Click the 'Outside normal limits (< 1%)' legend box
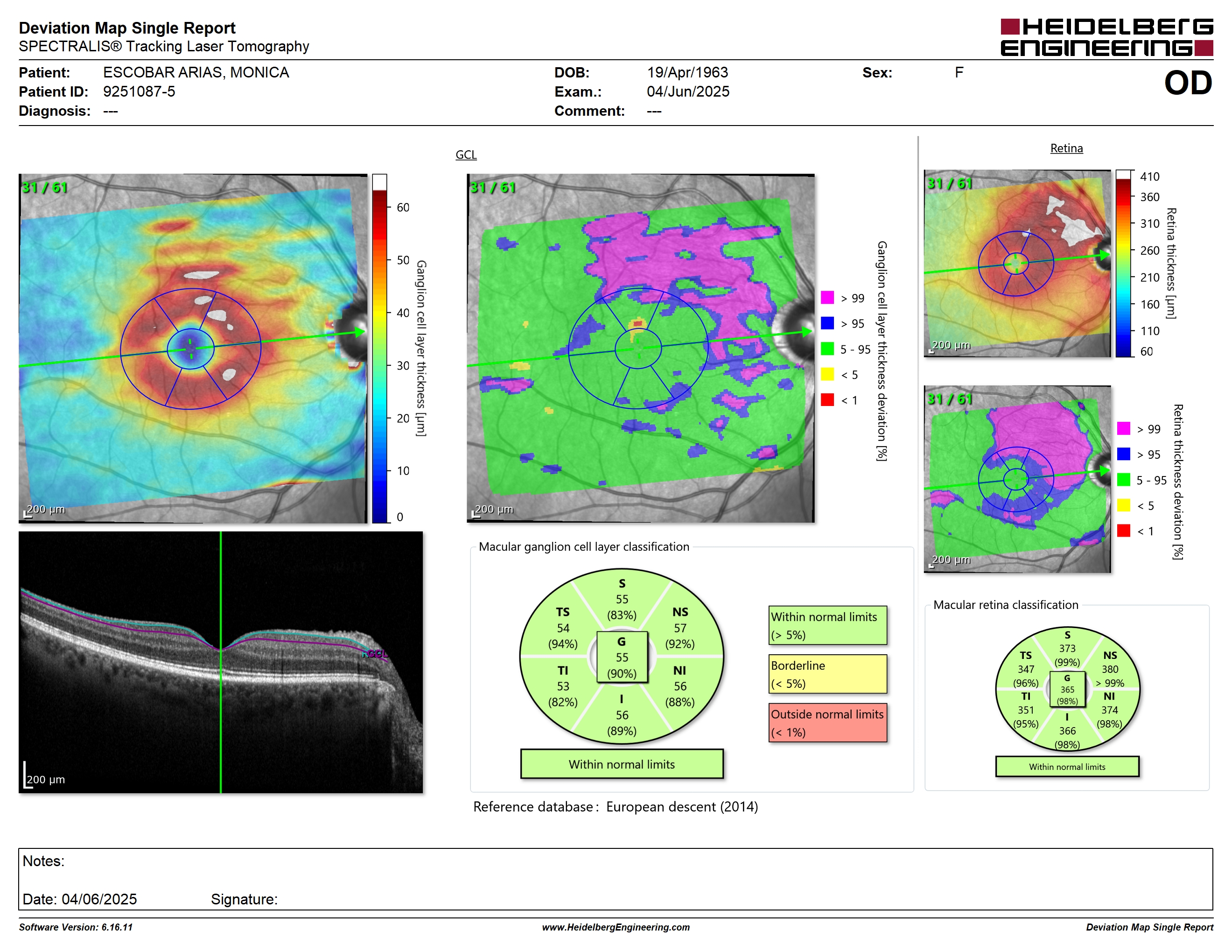Viewport: 1232px width, 952px height. coord(827,722)
